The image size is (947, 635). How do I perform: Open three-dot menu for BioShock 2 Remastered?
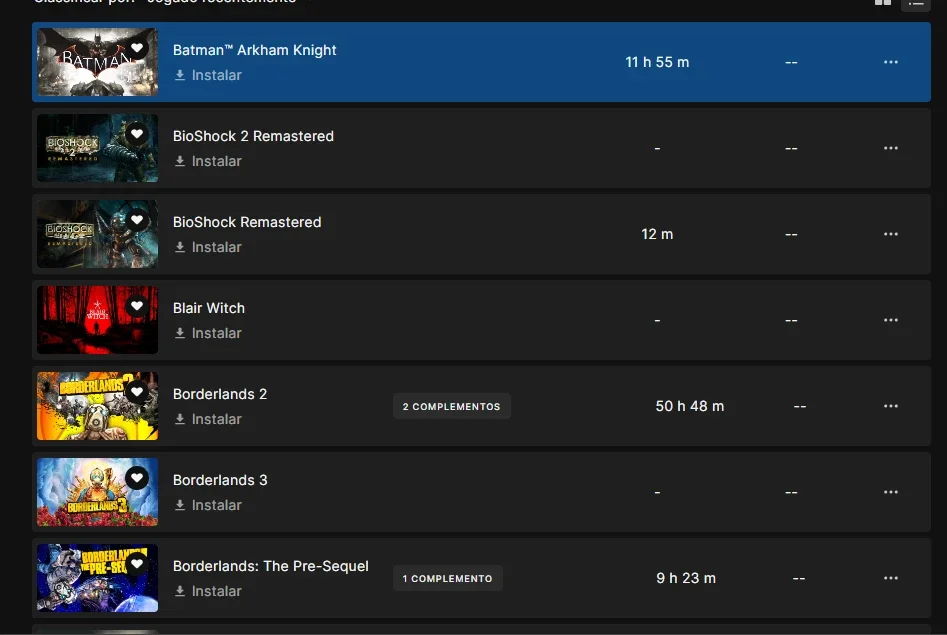pos(891,148)
